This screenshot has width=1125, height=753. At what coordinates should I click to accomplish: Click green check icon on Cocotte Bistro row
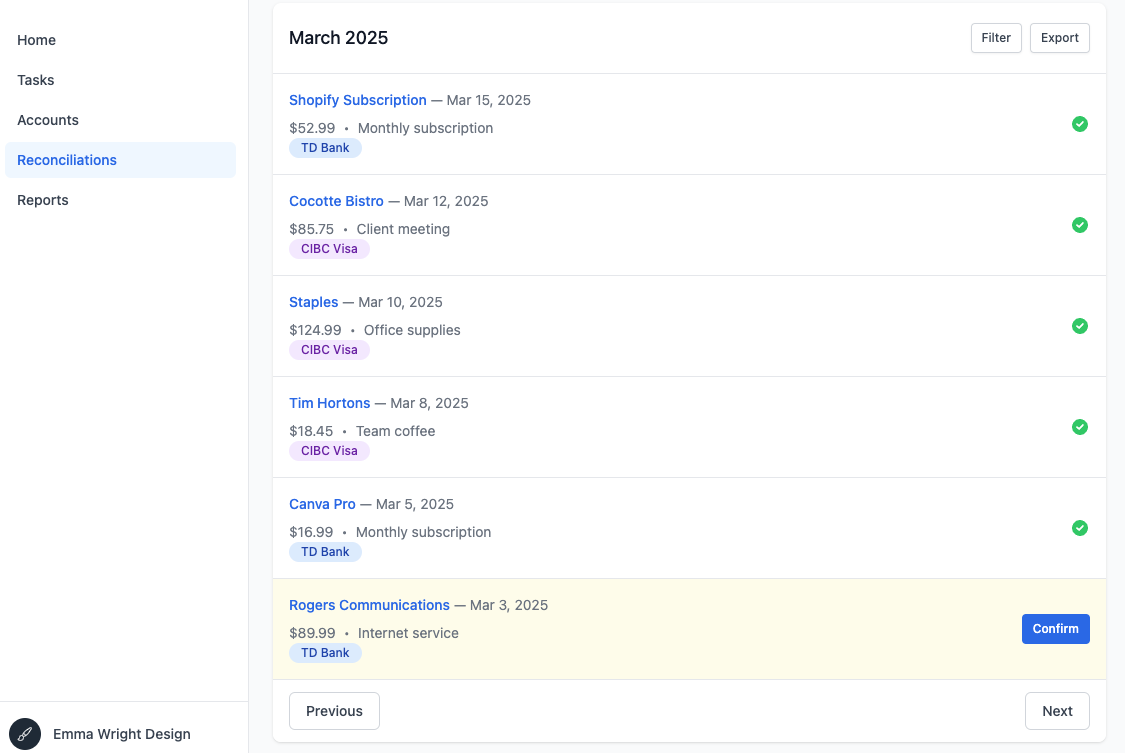(x=1079, y=225)
